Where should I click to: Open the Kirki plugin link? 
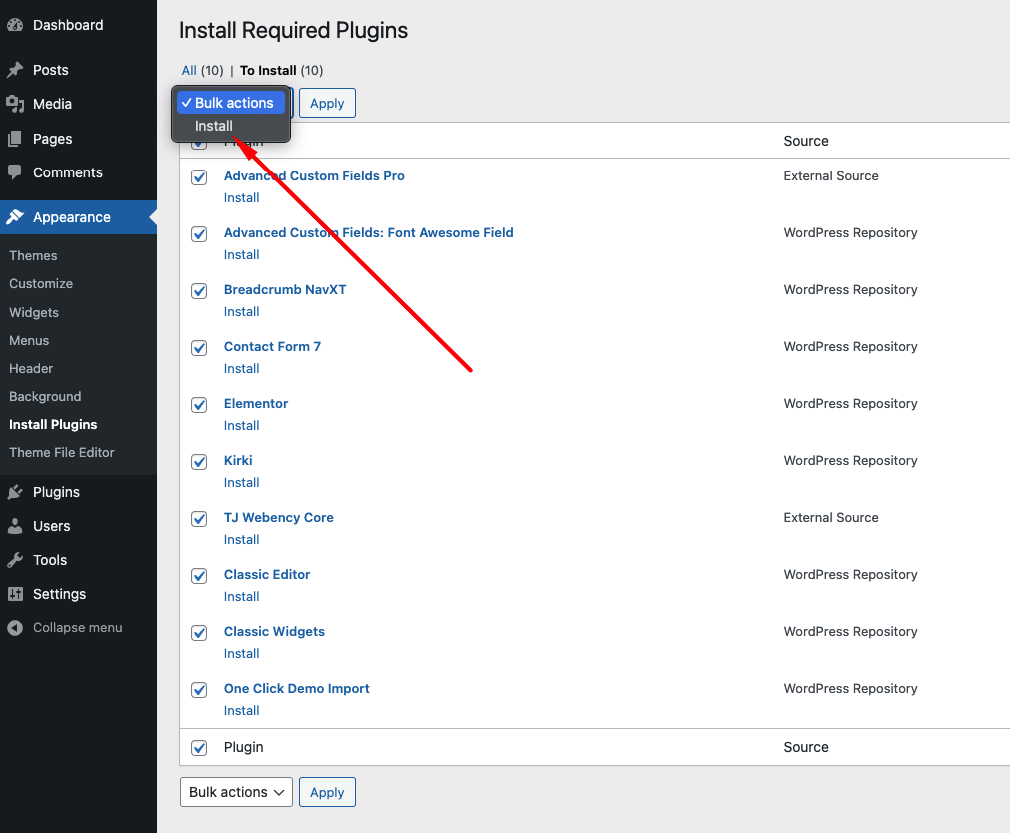[238, 461]
